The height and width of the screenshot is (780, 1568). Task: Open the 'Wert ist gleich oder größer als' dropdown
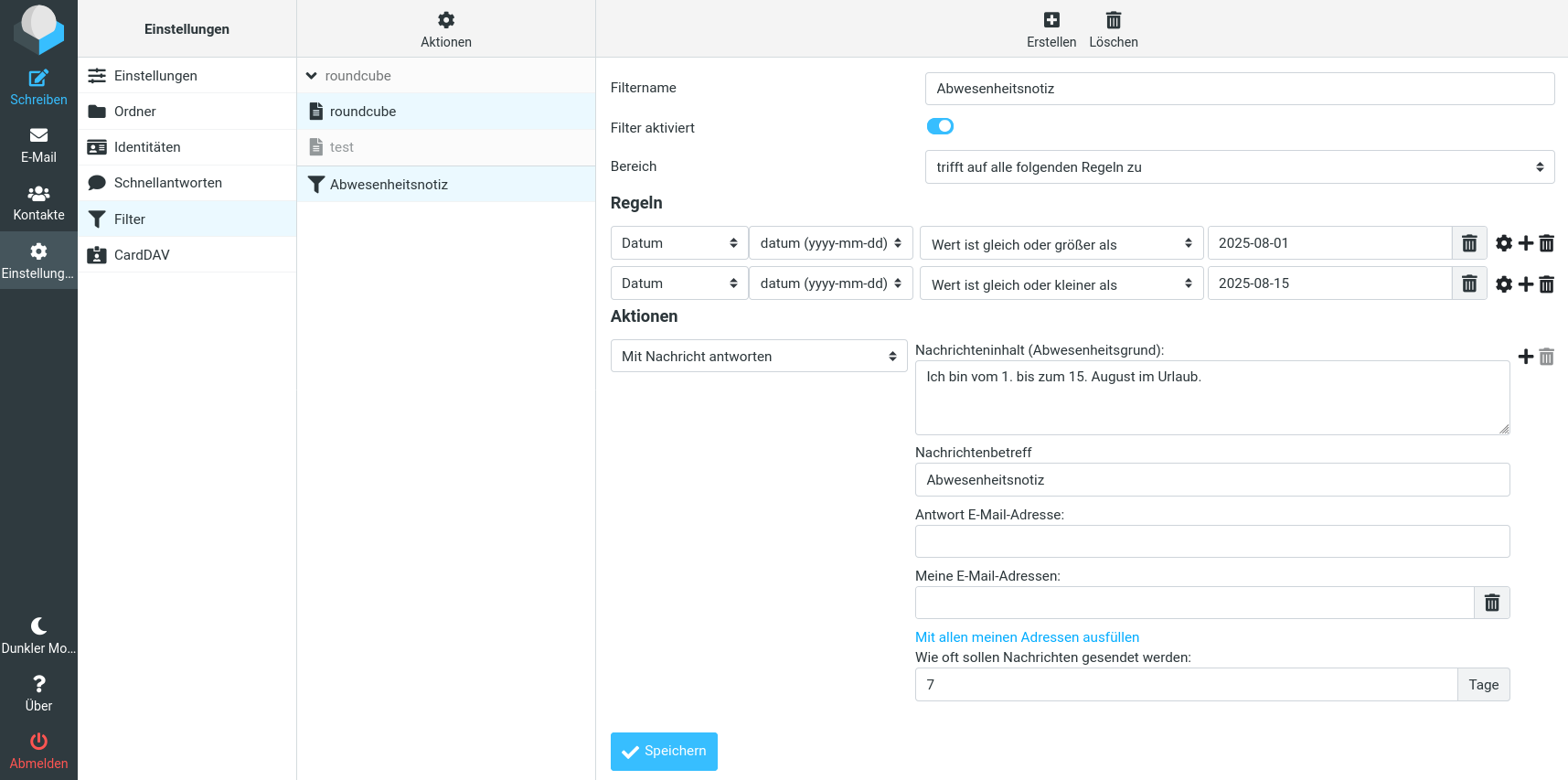(1061, 244)
